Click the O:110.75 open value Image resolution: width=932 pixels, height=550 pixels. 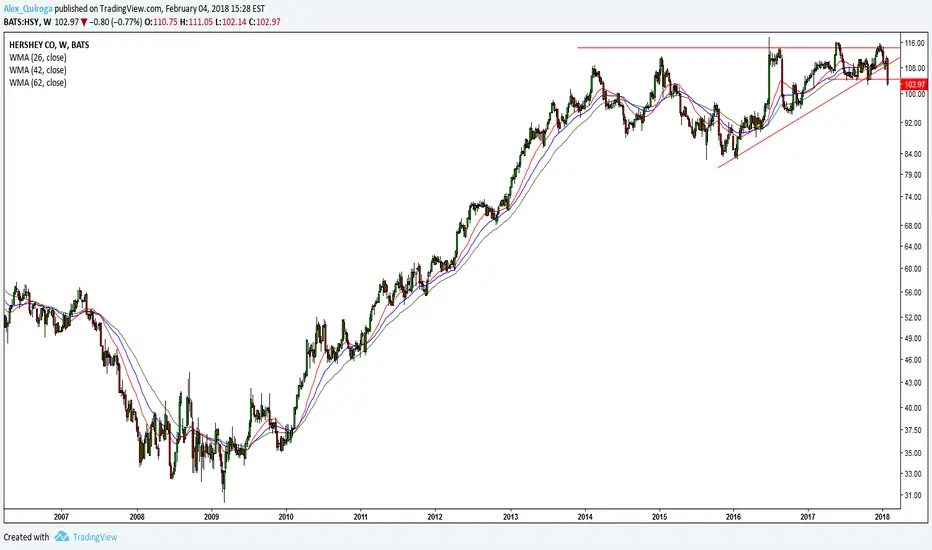click(161, 22)
